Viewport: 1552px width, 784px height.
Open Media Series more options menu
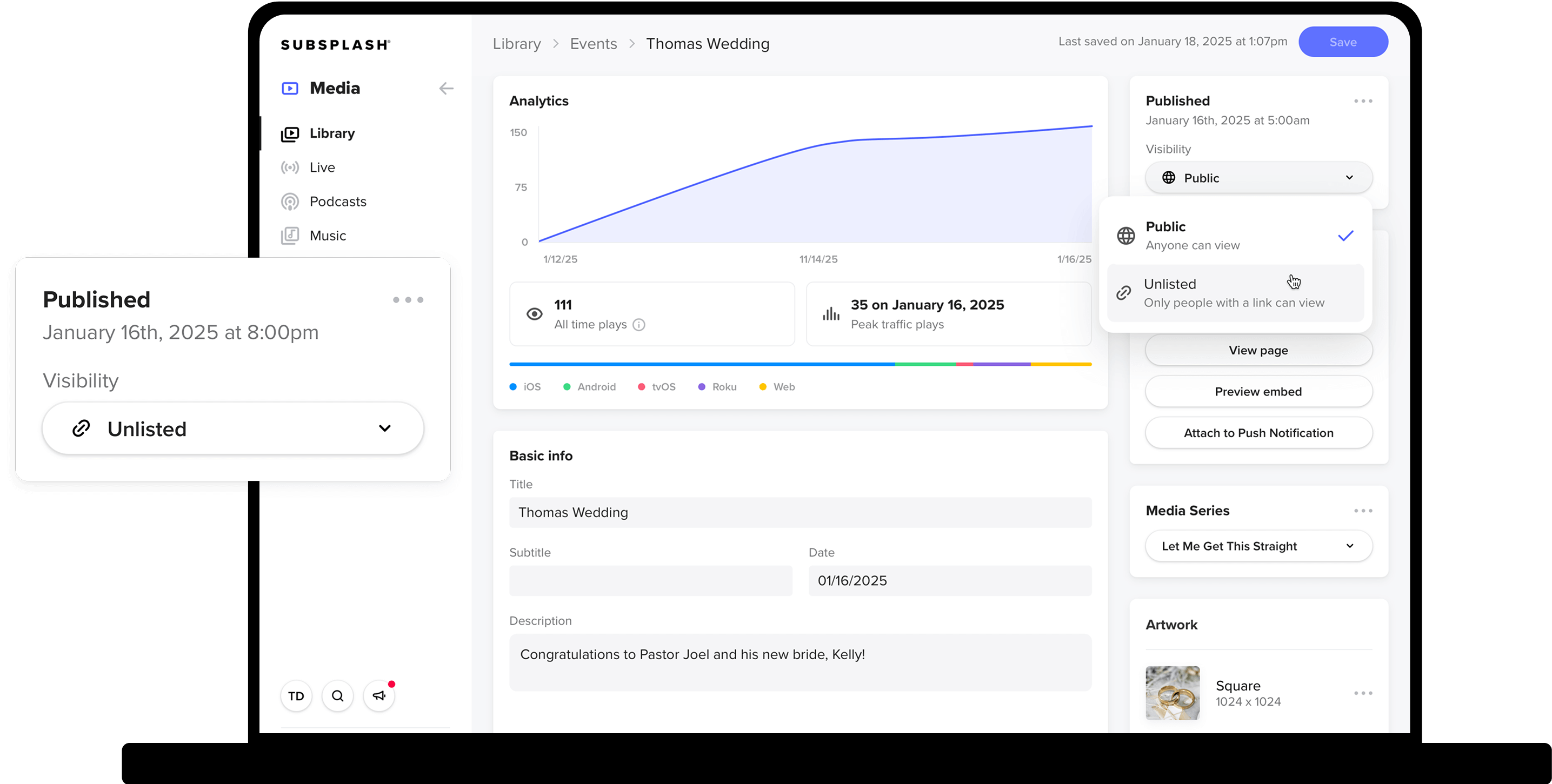point(1363,511)
